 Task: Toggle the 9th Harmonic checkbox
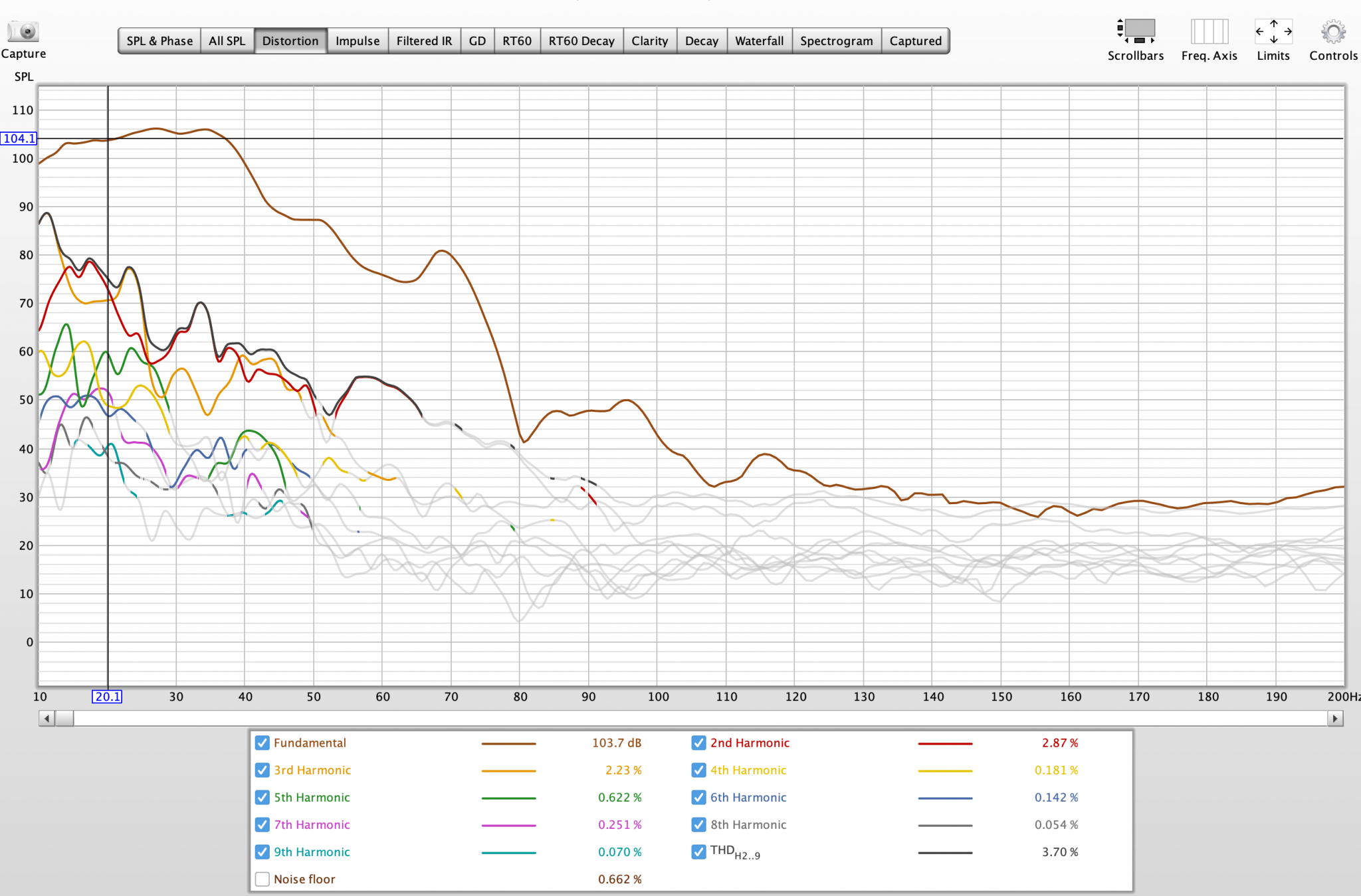pos(262,851)
